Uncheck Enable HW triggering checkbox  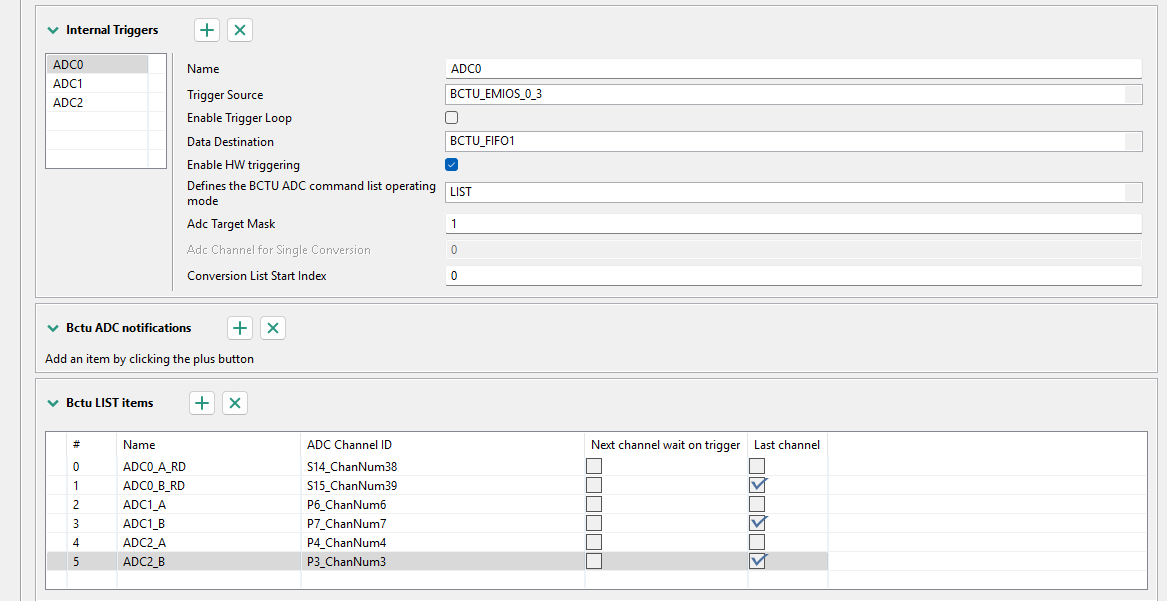click(x=451, y=164)
